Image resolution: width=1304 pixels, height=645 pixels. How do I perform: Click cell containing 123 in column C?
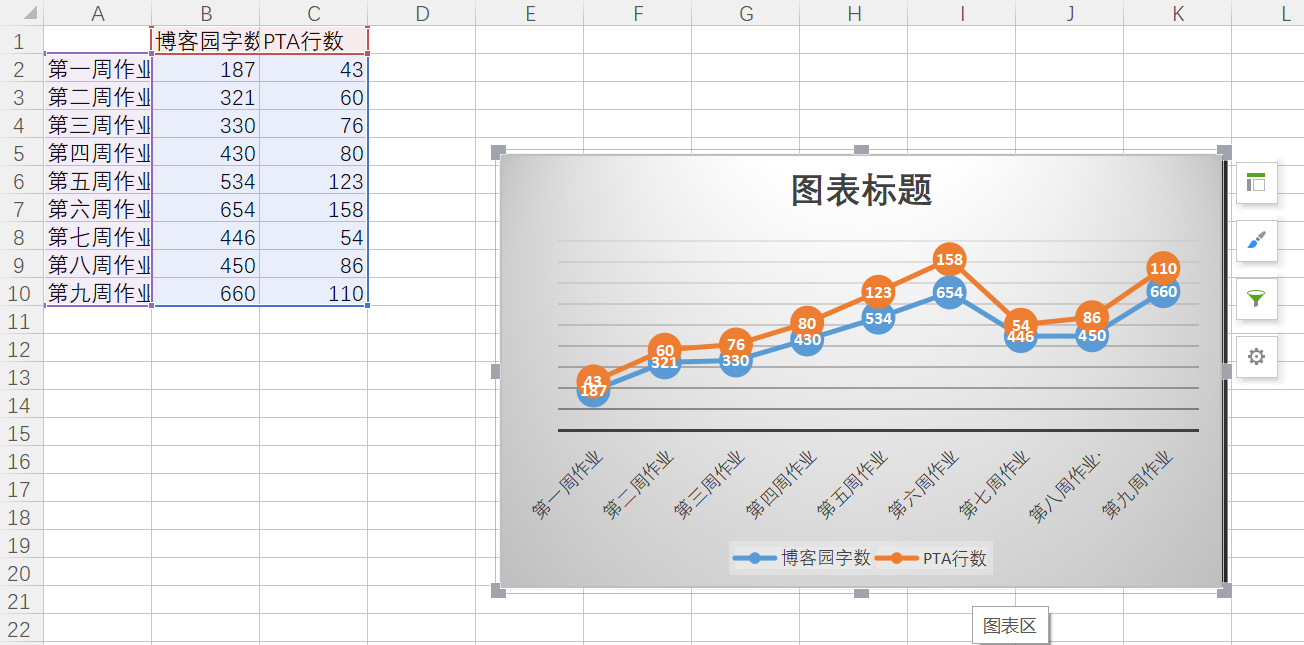pyautogui.click(x=314, y=181)
